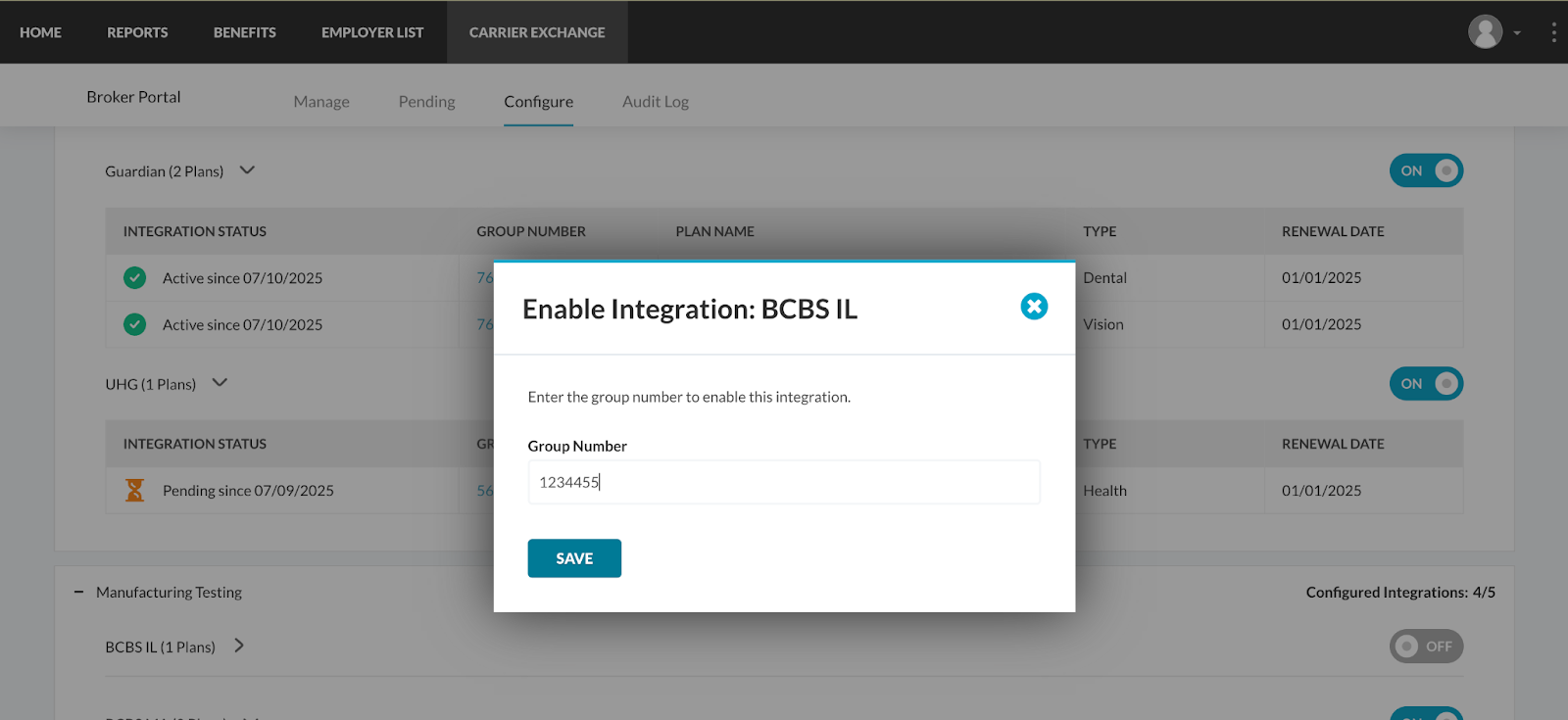Open the Reports menu item

coord(137,32)
